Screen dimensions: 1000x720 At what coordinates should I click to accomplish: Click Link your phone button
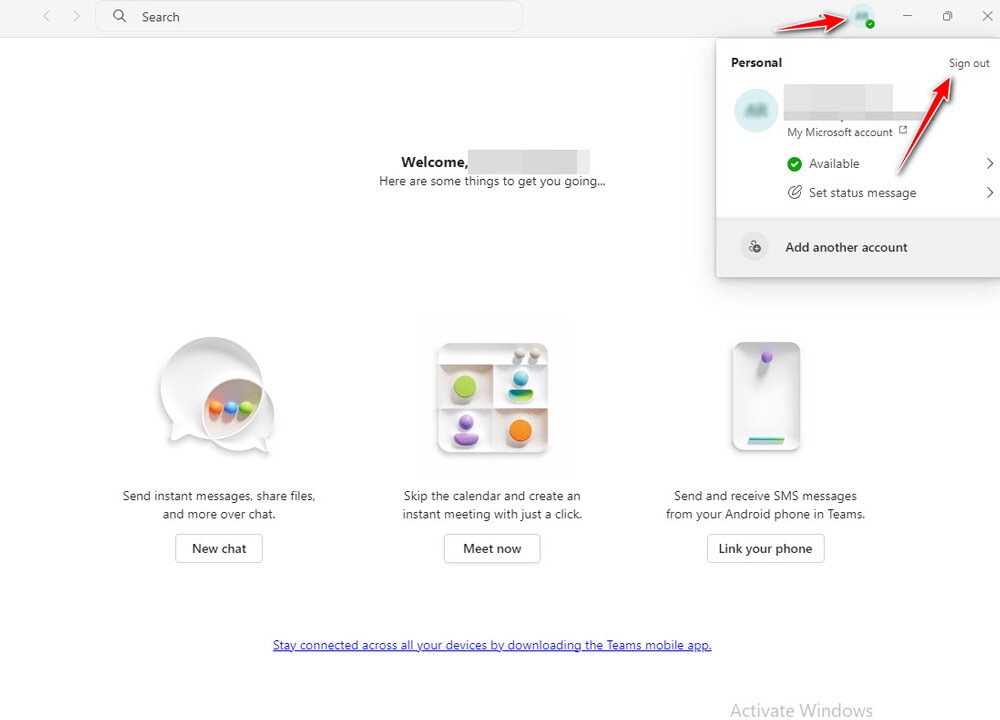coord(765,548)
